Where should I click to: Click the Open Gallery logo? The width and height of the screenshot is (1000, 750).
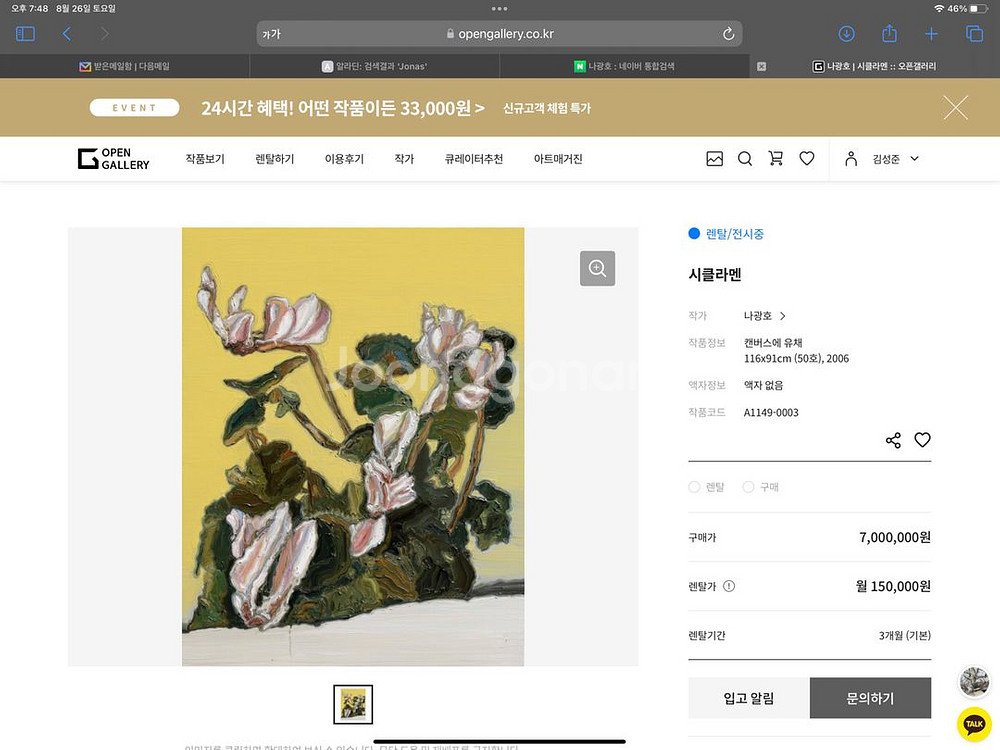tap(114, 159)
